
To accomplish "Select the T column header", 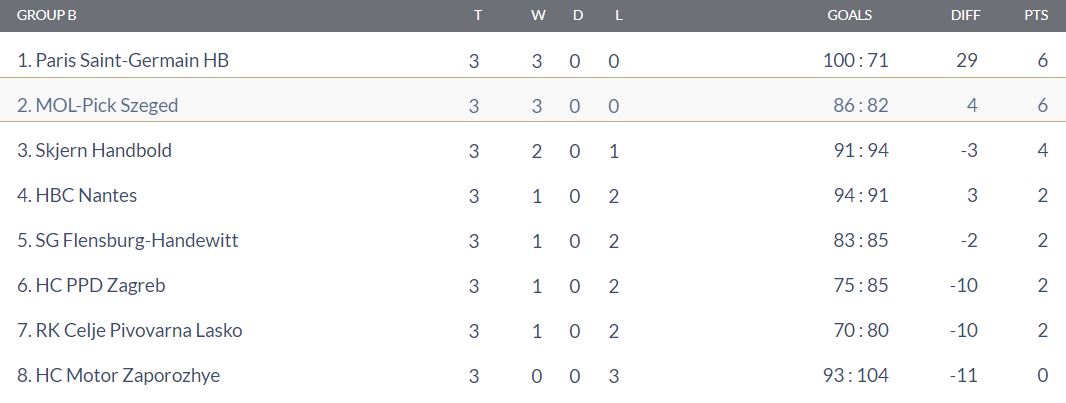I will click(478, 16).
